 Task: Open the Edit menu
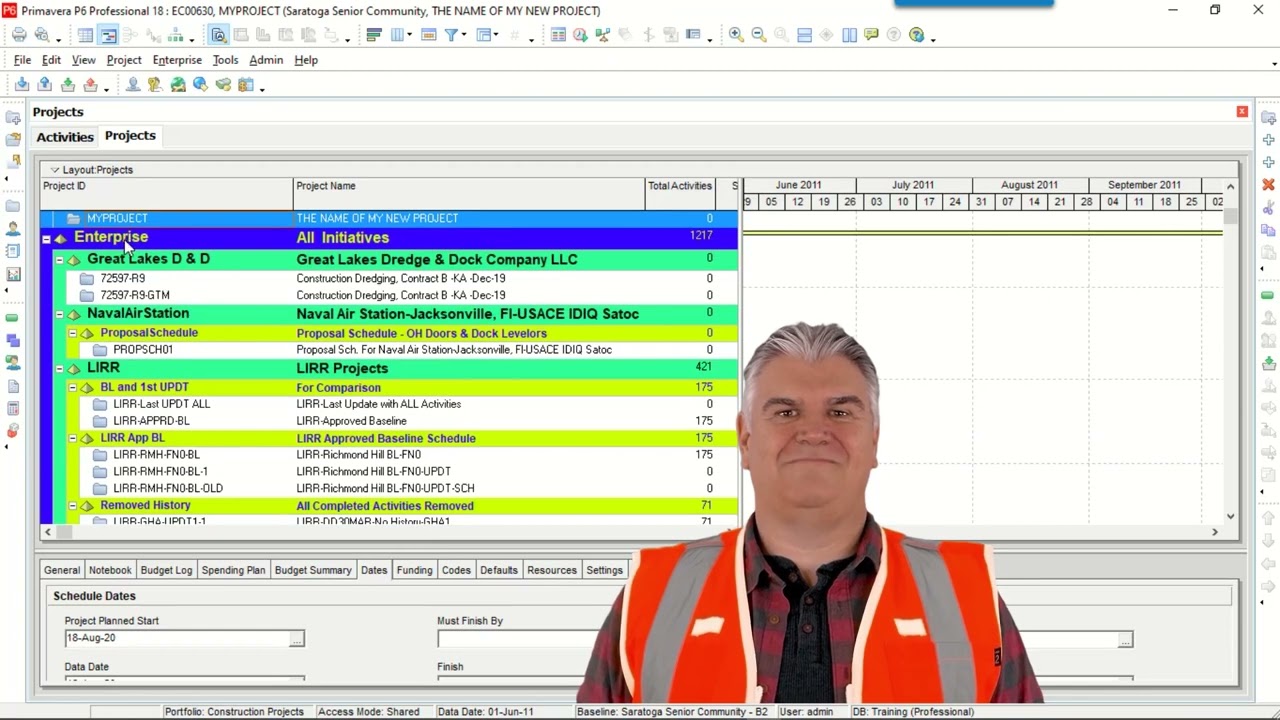coord(51,60)
